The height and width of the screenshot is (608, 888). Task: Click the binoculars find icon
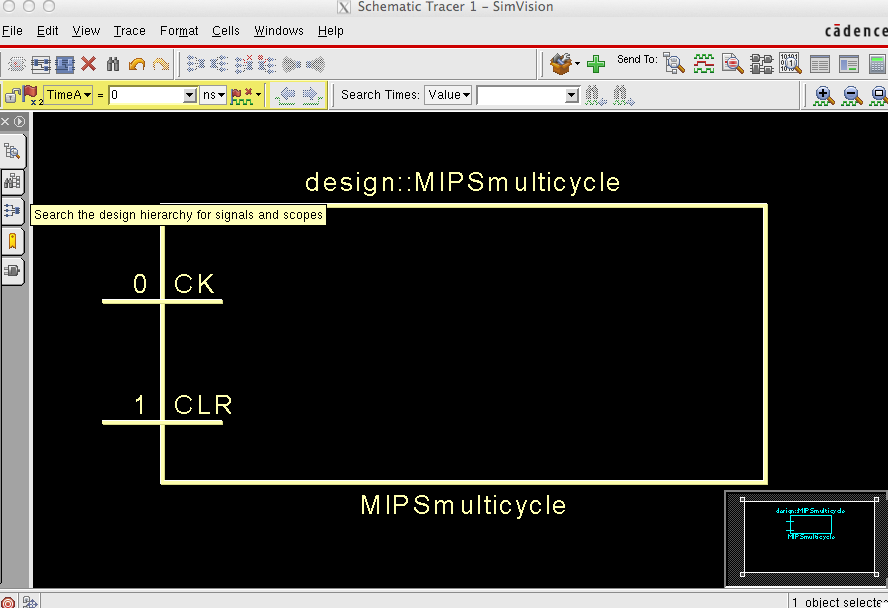(113, 64)
